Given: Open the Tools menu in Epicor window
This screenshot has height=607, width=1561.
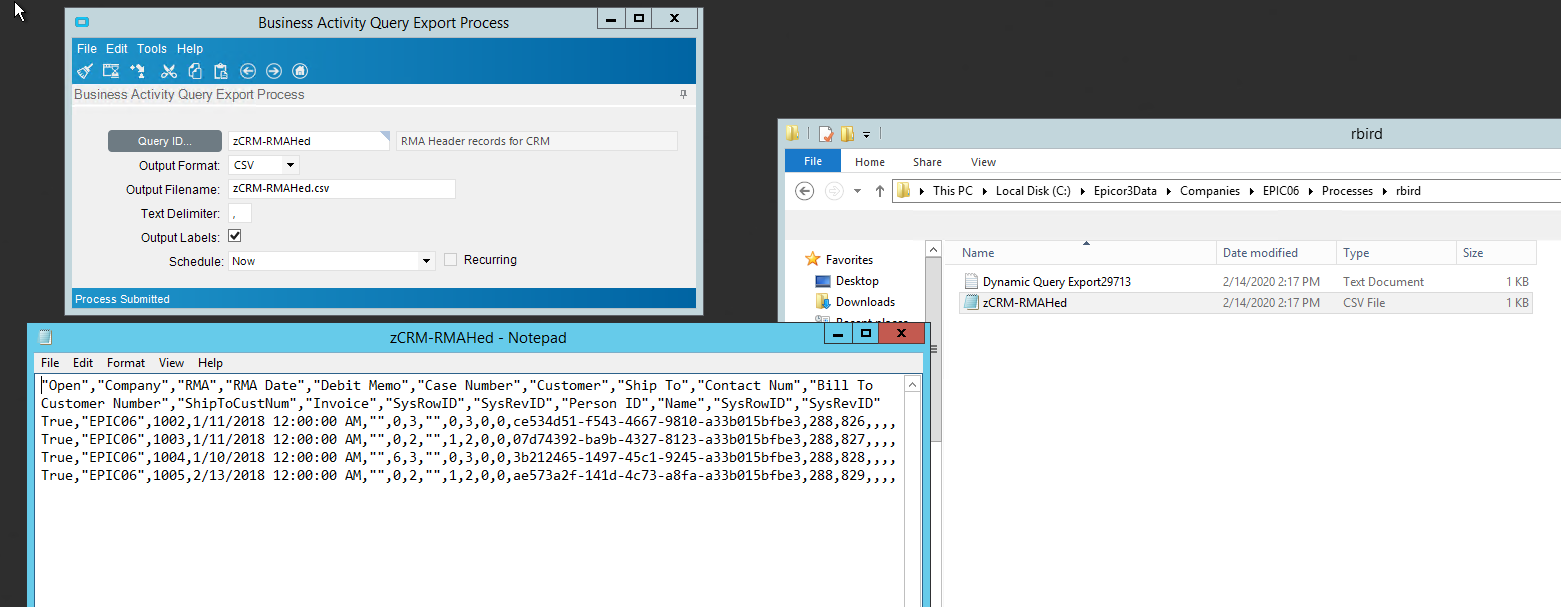Looking at the screenshot, I should coord(152,49).
